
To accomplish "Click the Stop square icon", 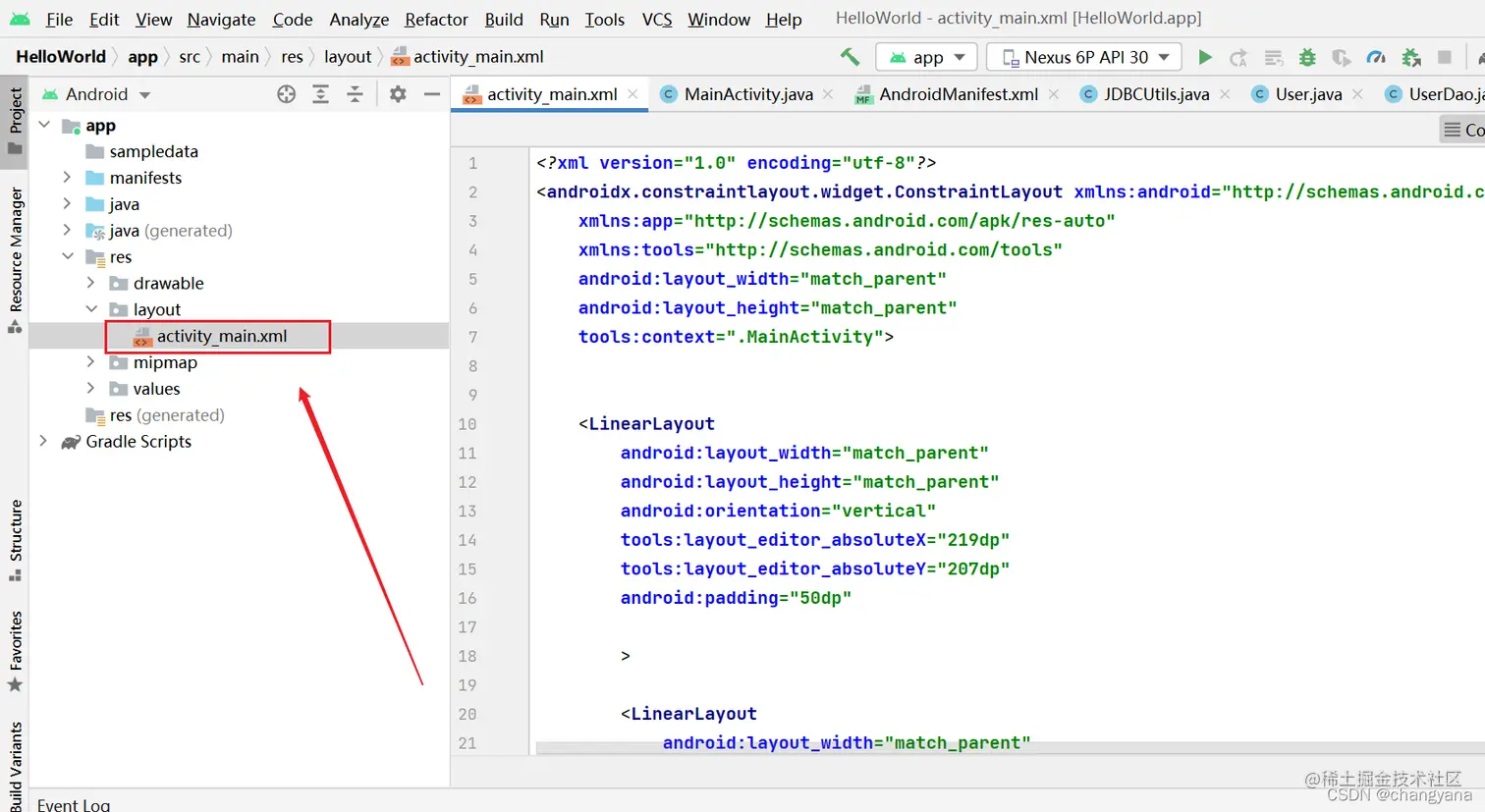I will tap(1445, 57).
